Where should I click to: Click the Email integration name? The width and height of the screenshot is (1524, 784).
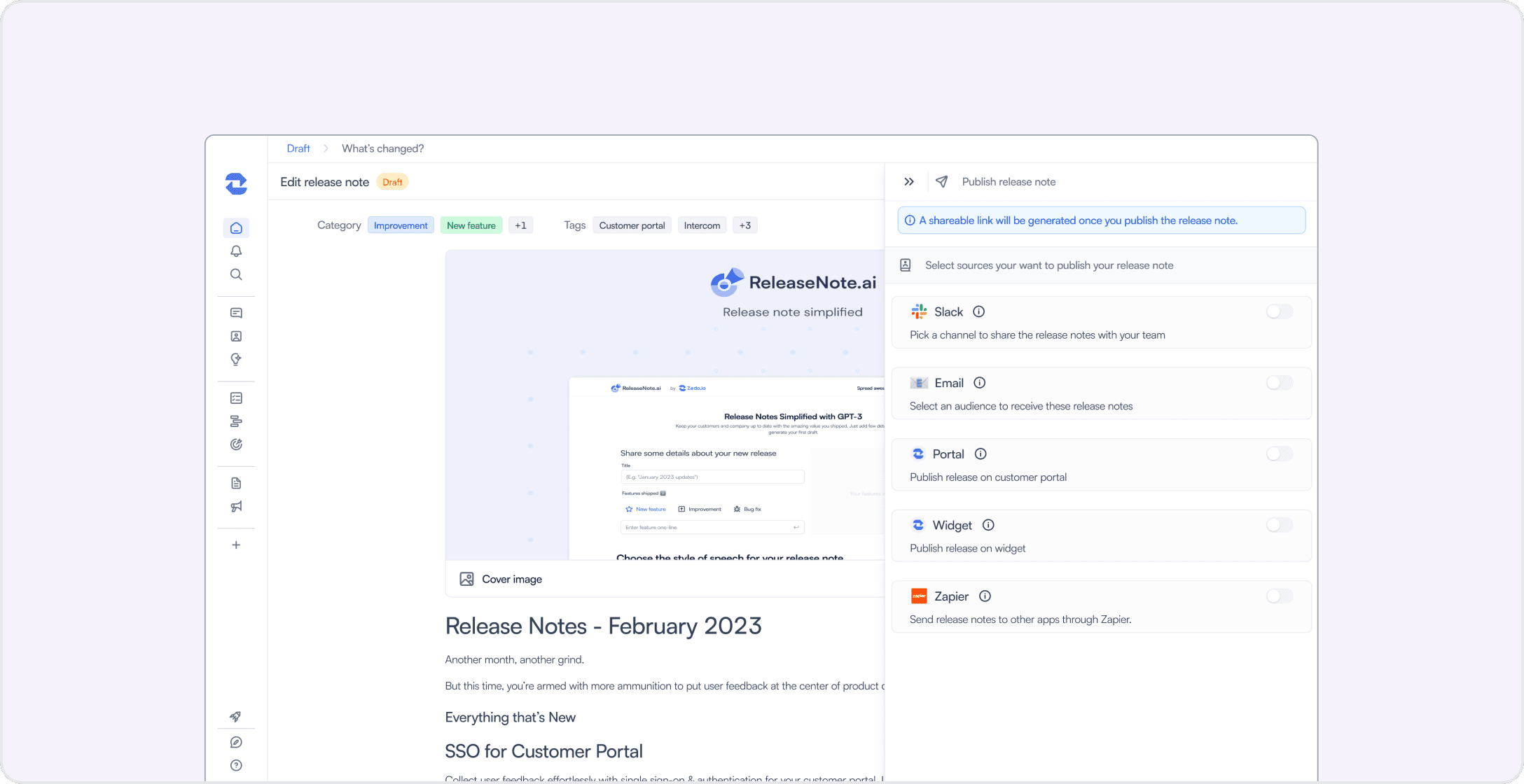click(949, 383)
